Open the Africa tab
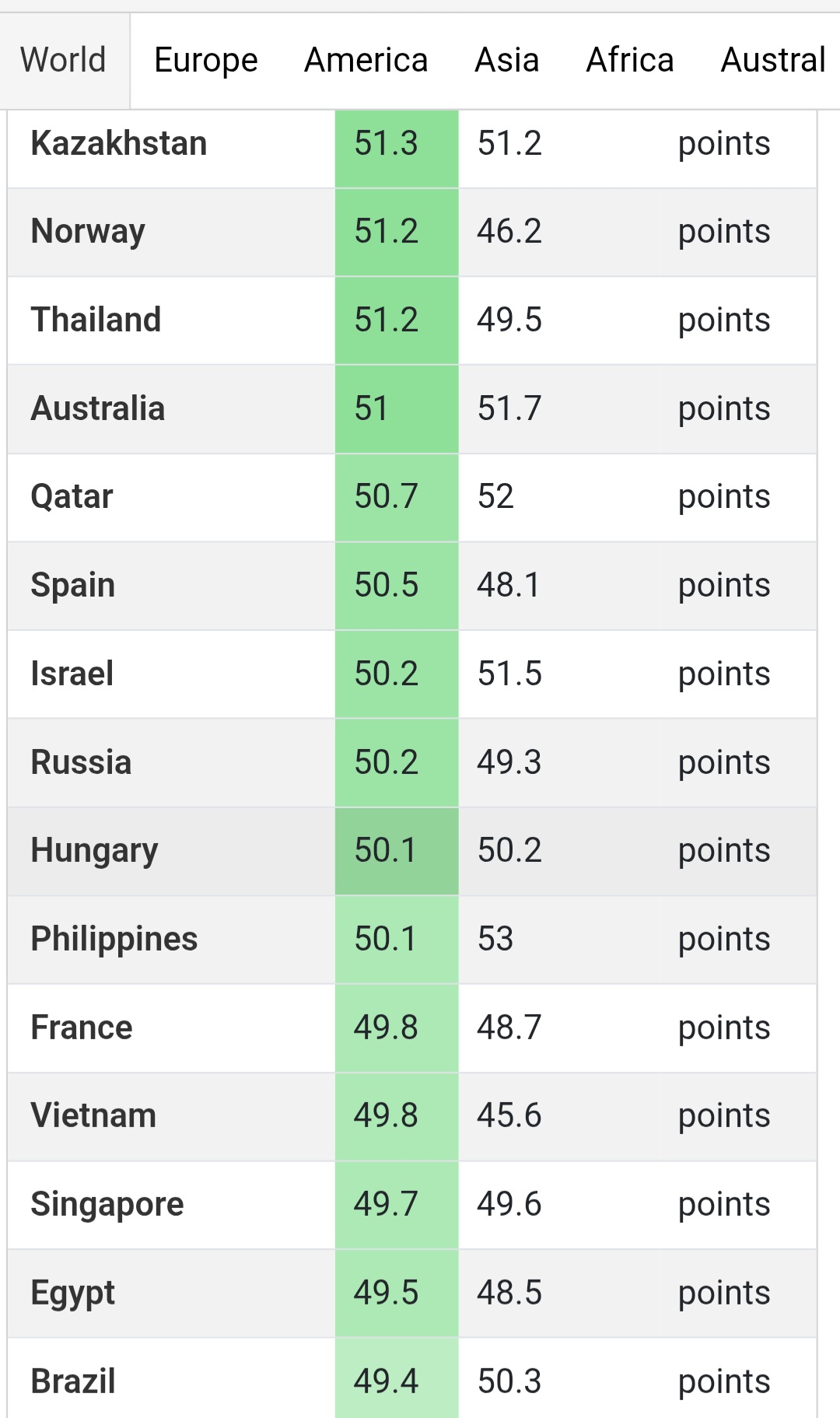Screen dimensions: 840x1418 (630, 61)
